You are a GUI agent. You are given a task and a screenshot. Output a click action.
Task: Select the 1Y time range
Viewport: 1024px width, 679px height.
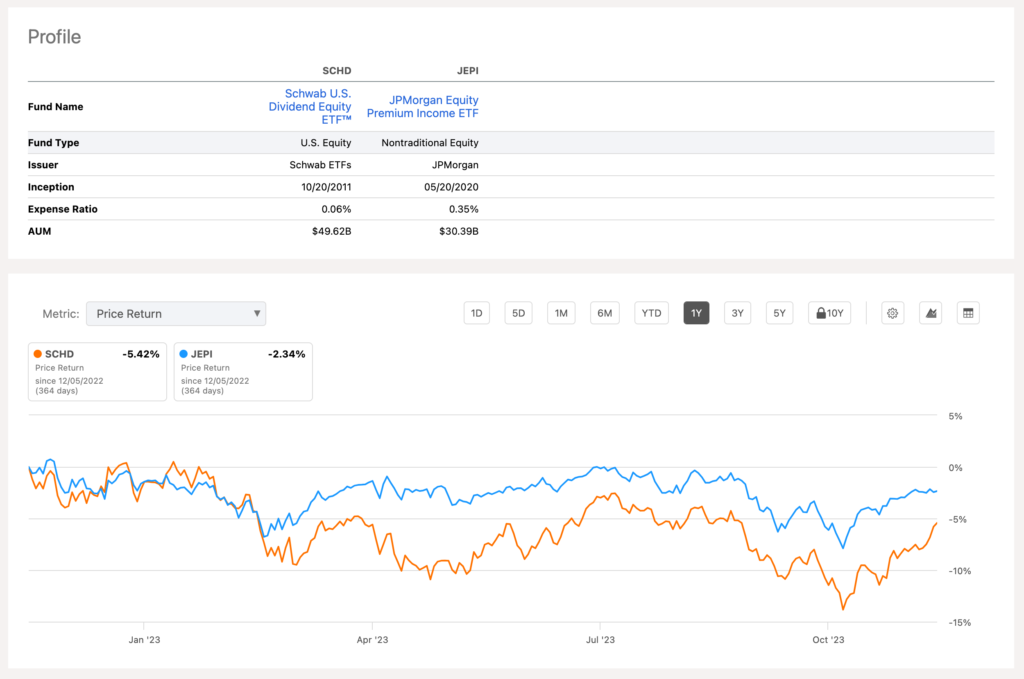(x=696, y=313)
